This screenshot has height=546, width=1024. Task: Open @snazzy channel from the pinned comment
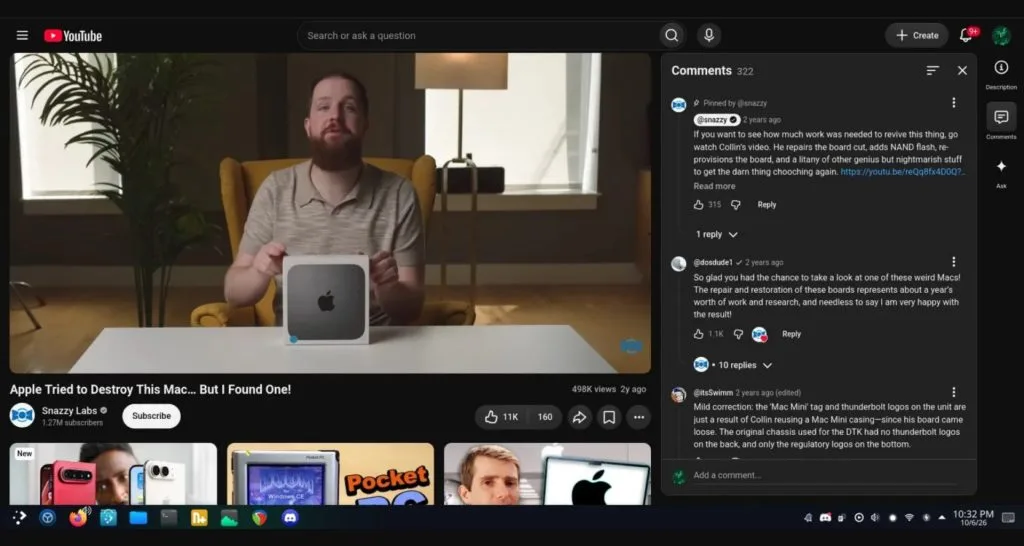click(716, 120)
